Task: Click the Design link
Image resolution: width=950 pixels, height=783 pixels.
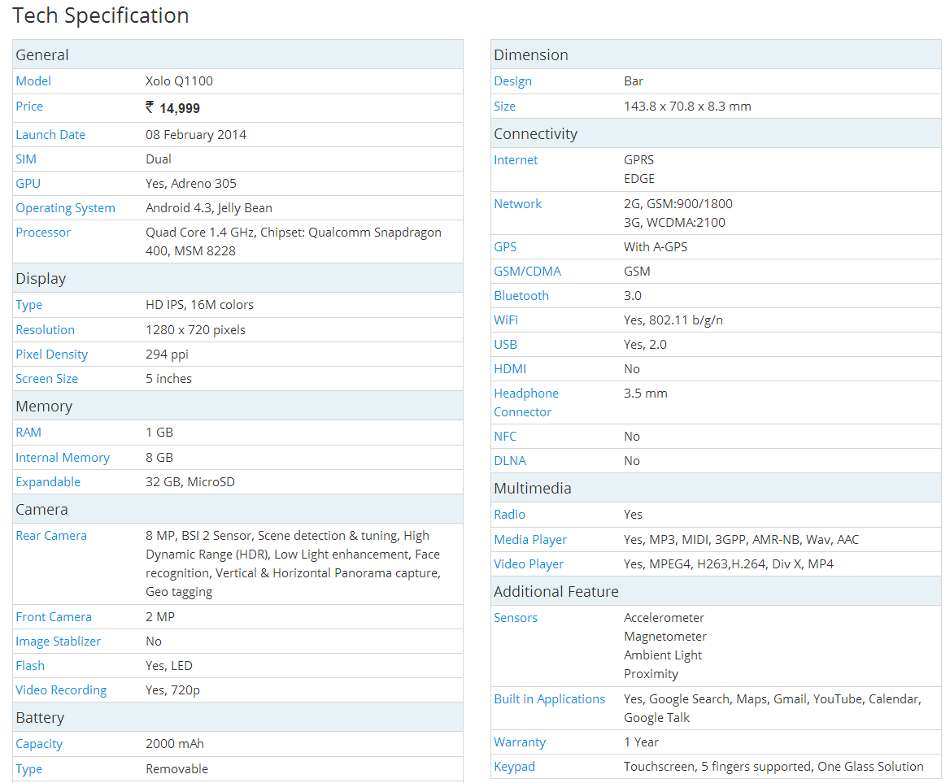Action: tap(513, 81)
